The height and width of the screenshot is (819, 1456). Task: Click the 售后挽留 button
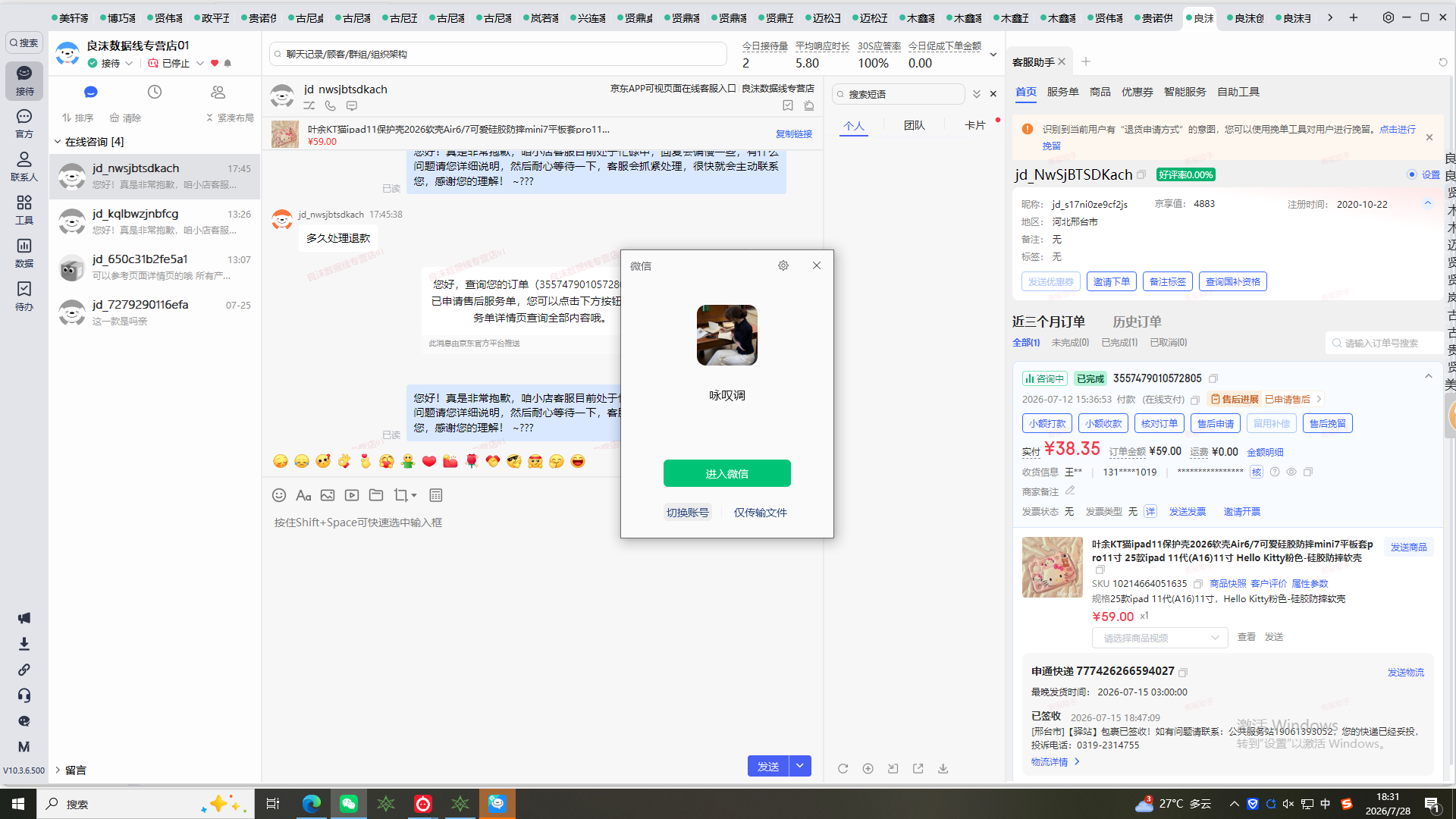[1328, 423]
